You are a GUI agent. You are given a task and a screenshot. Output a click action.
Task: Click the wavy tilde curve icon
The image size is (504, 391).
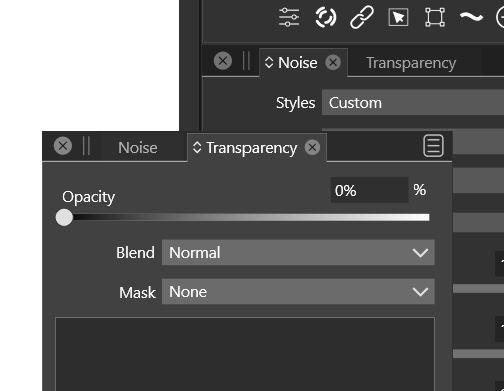471,16
